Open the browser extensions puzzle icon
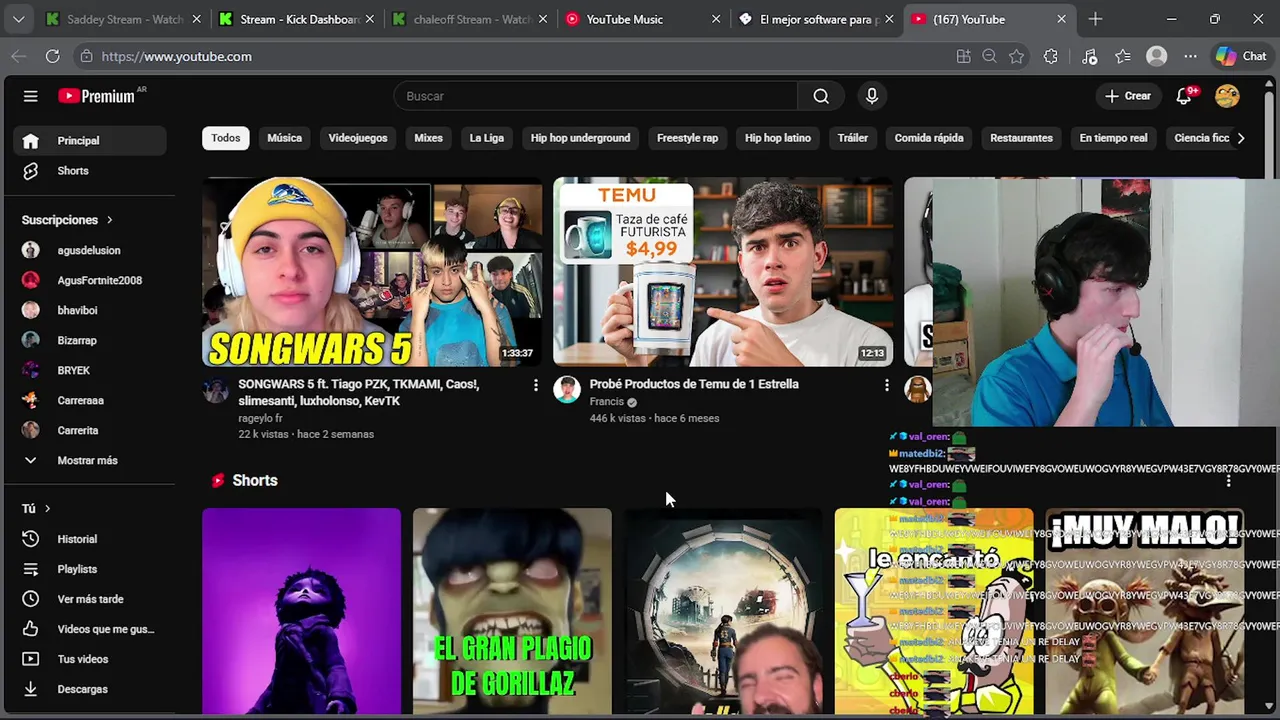Screen dimensions: 1280x720 click(1050, 57)
